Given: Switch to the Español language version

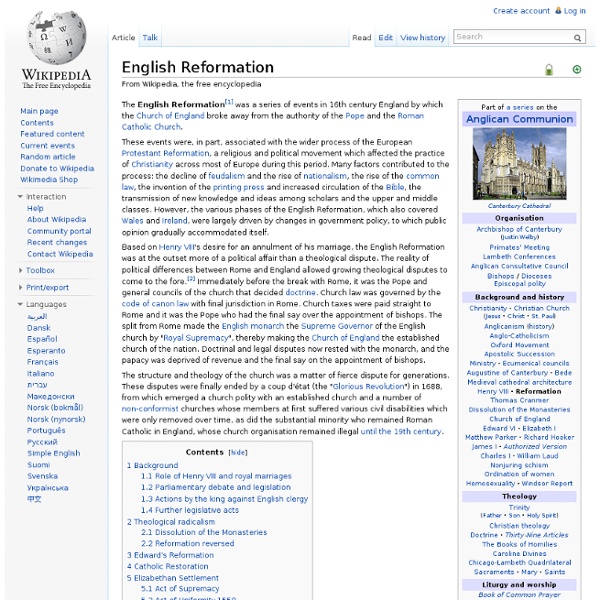Looking at the screenshot, I should pos(42,339).
